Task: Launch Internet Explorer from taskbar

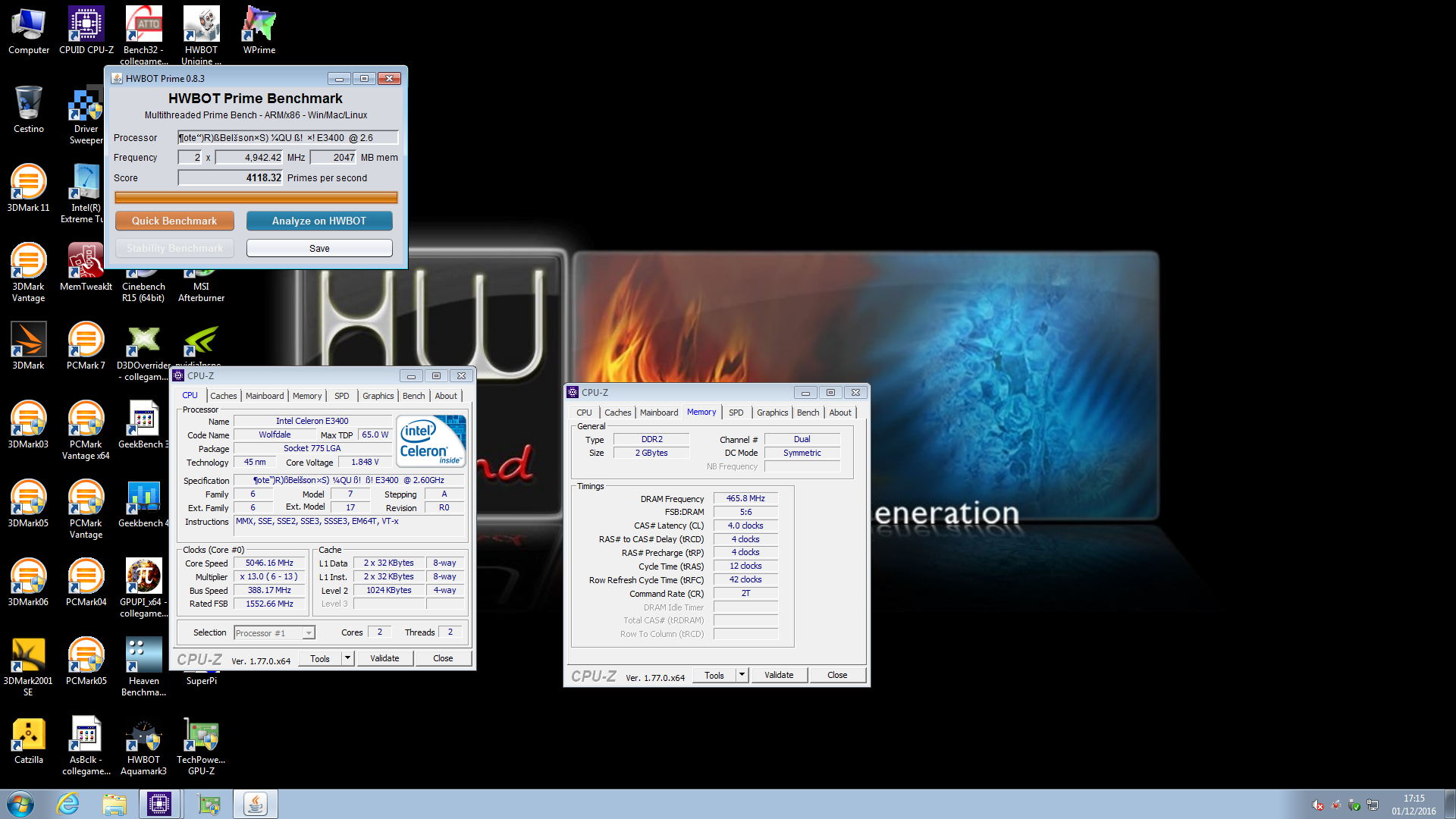Action: tap(68, 804)
